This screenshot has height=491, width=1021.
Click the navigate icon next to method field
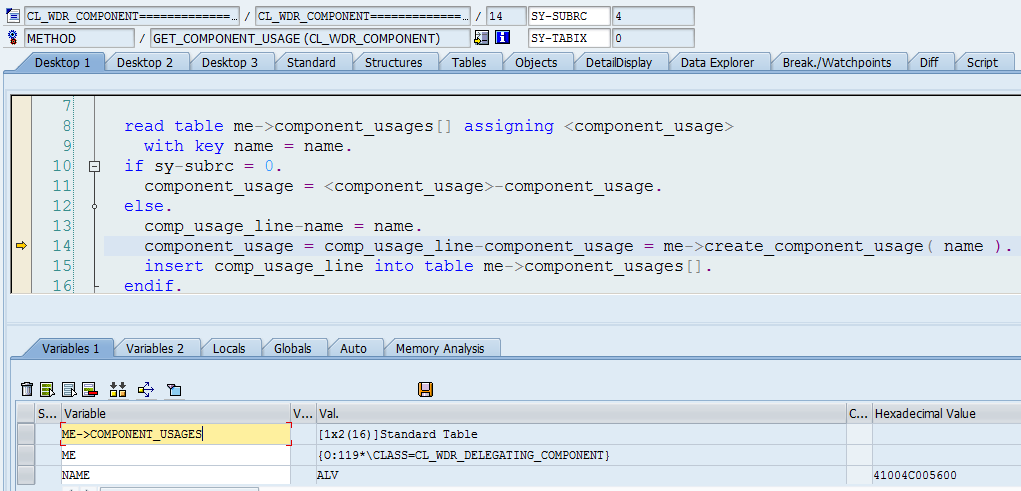(x=482, y=38)
